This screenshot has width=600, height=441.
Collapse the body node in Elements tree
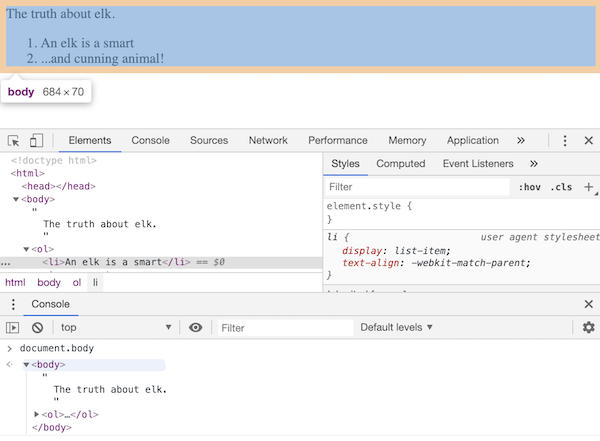click(x=16, y=199)
